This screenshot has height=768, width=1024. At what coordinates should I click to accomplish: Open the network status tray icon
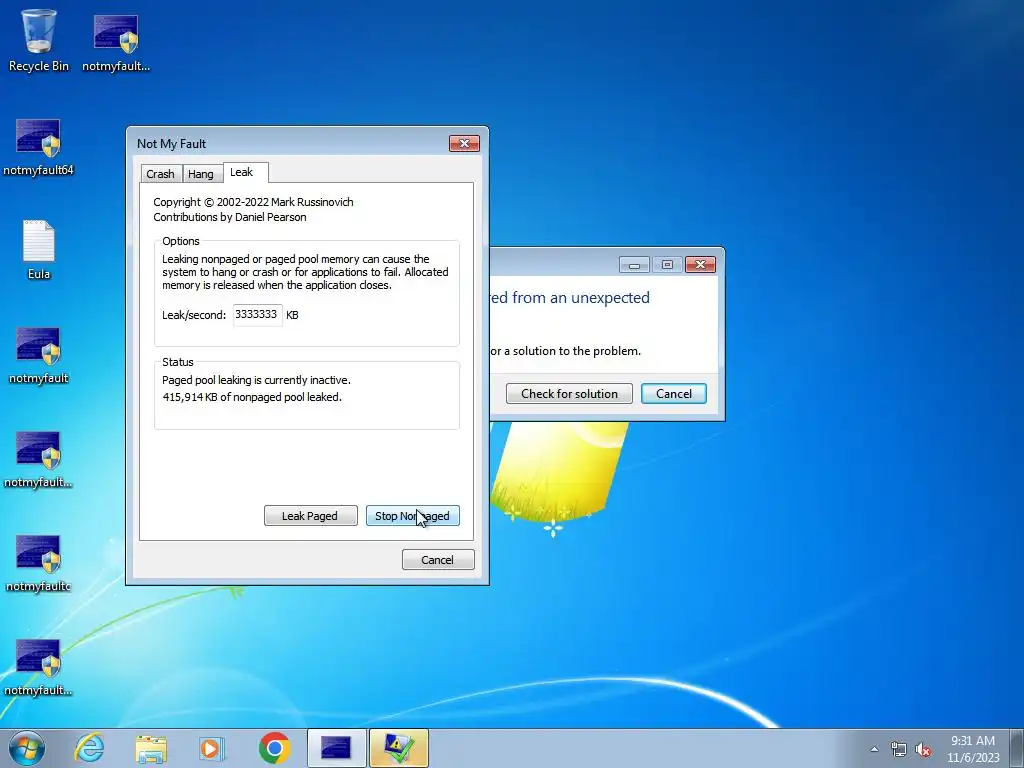pos(899,750)
